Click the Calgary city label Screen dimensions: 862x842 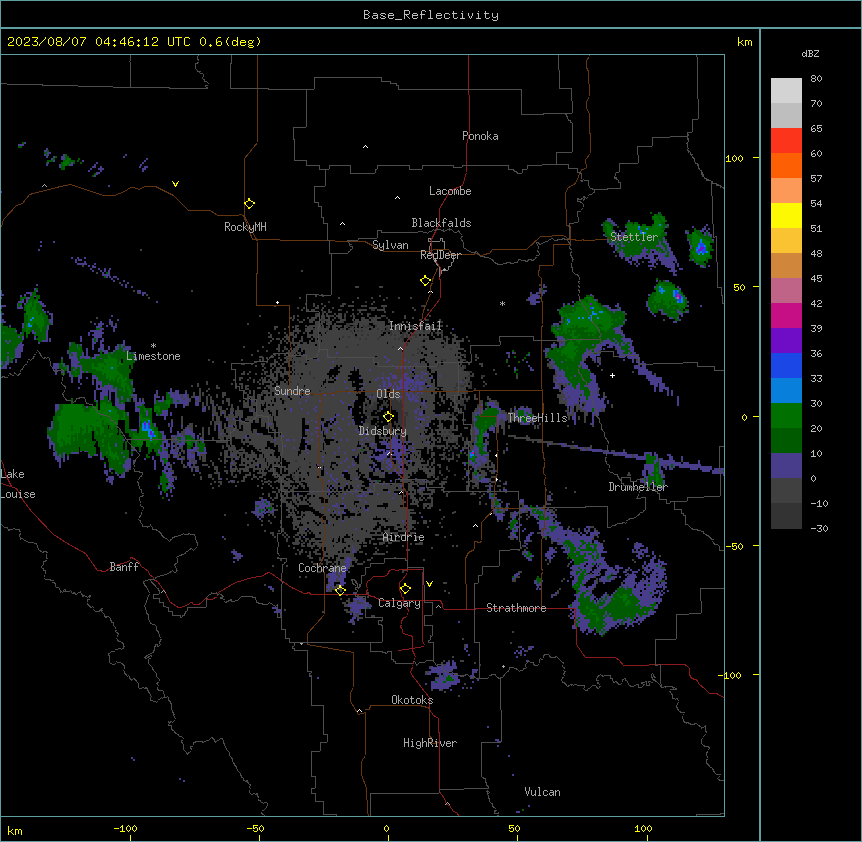pyautogui.click(x=399, y=603)
